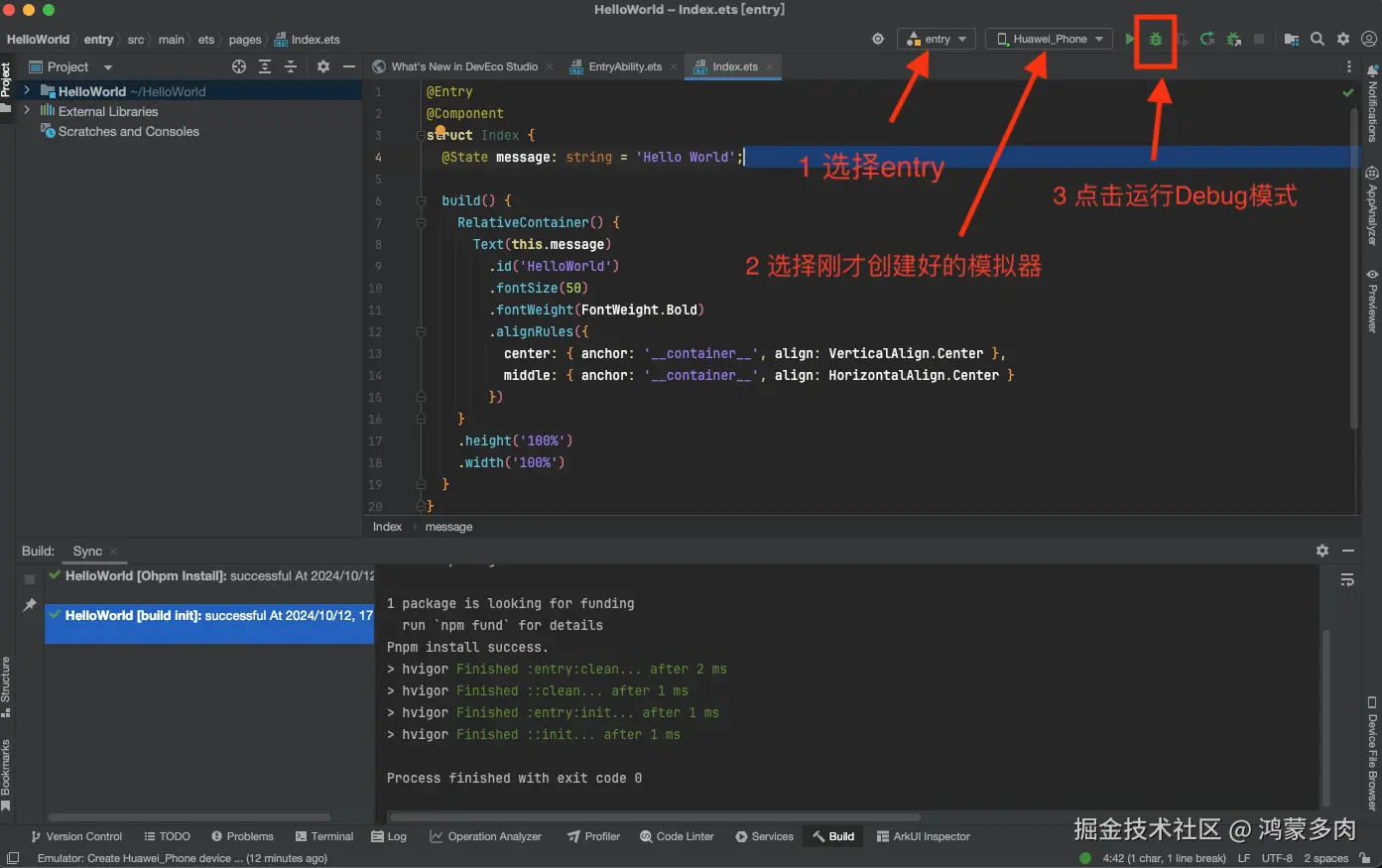Collapse struct Index fold marker on line 3
The width and height of the screenshot is (1382, 868).
(421, 136)
